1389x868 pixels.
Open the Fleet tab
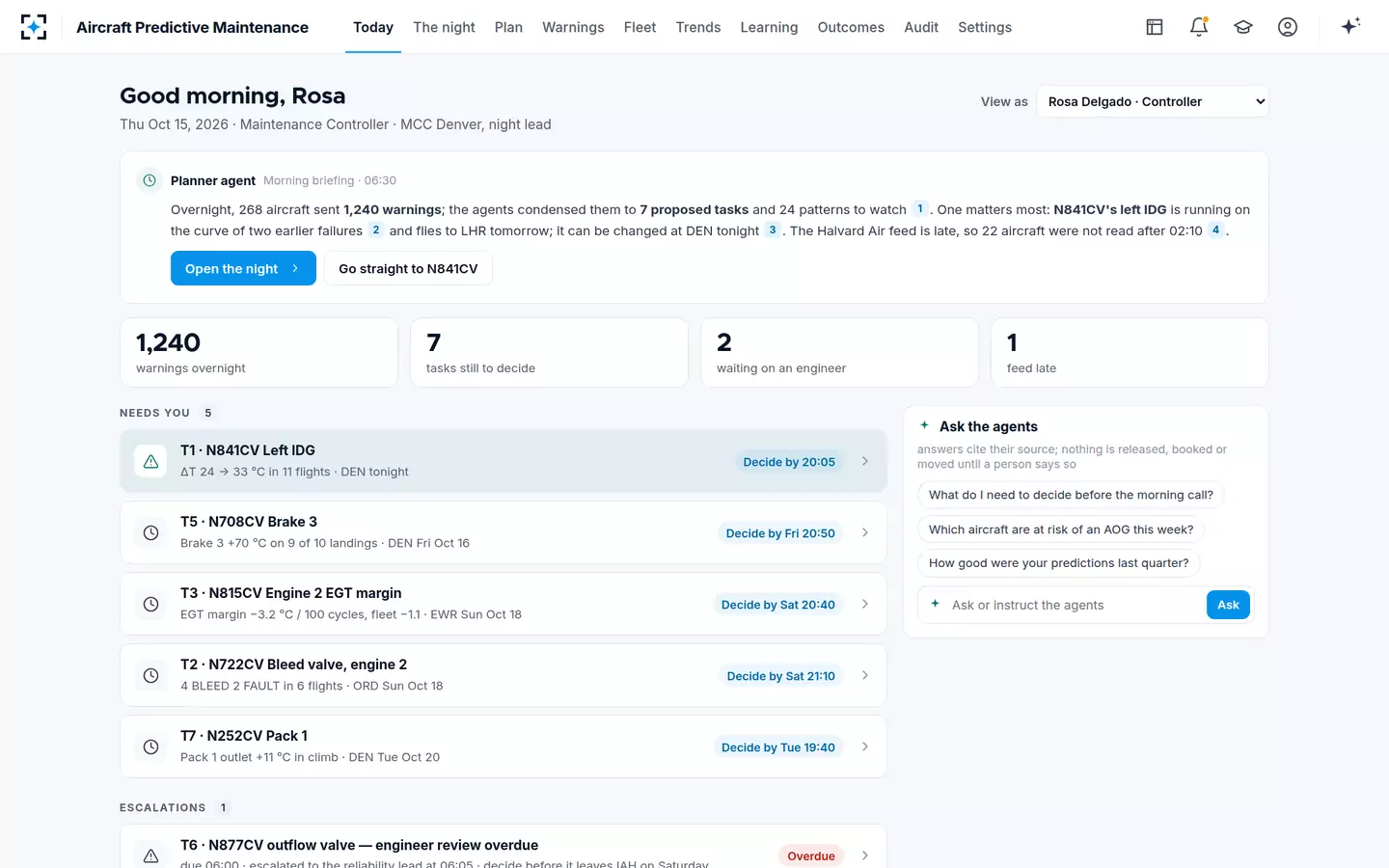pos(640,27)
